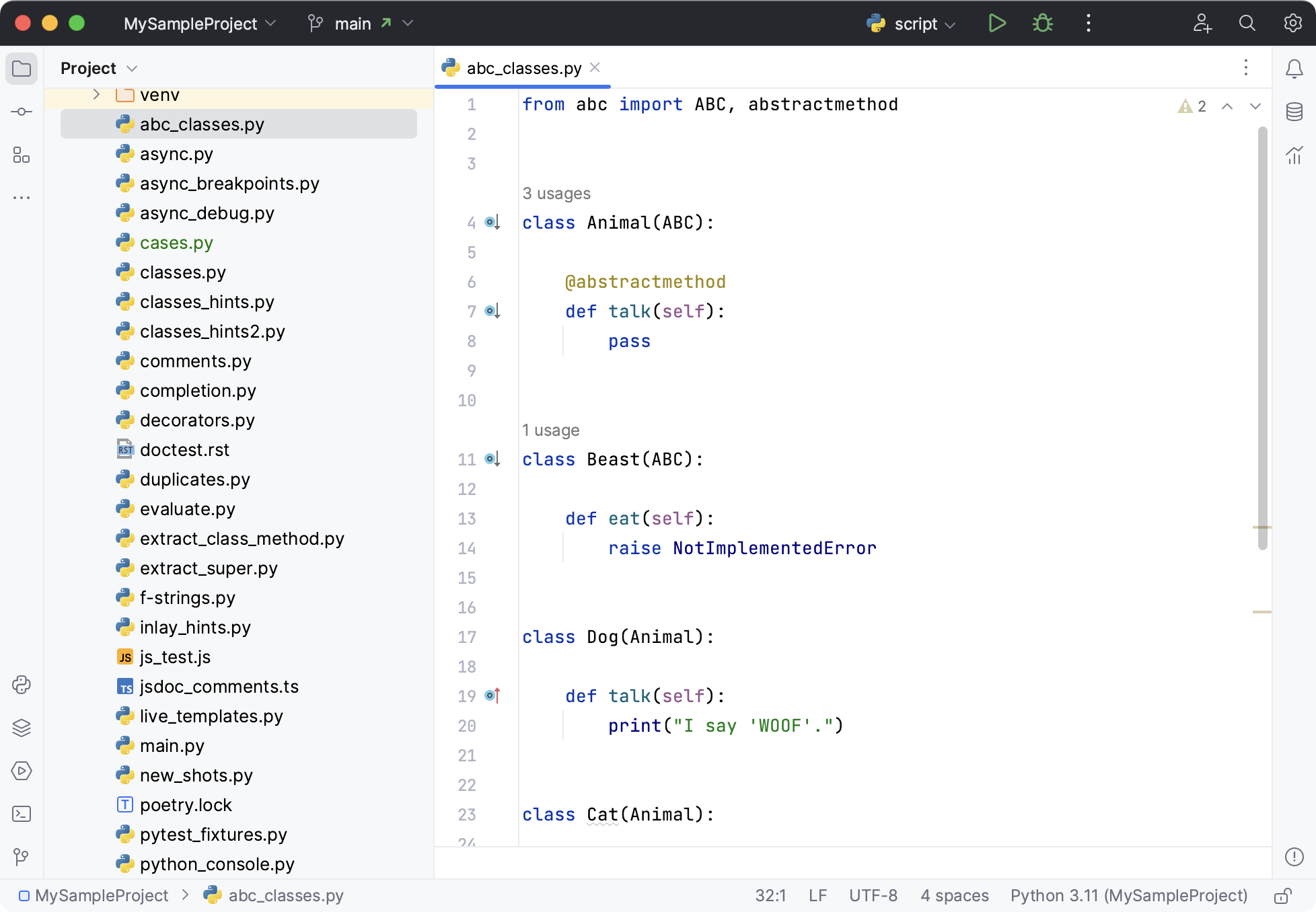Select cases.py from project panel
The height and width of the screenshot is (912, 1316).
(176, 242)
